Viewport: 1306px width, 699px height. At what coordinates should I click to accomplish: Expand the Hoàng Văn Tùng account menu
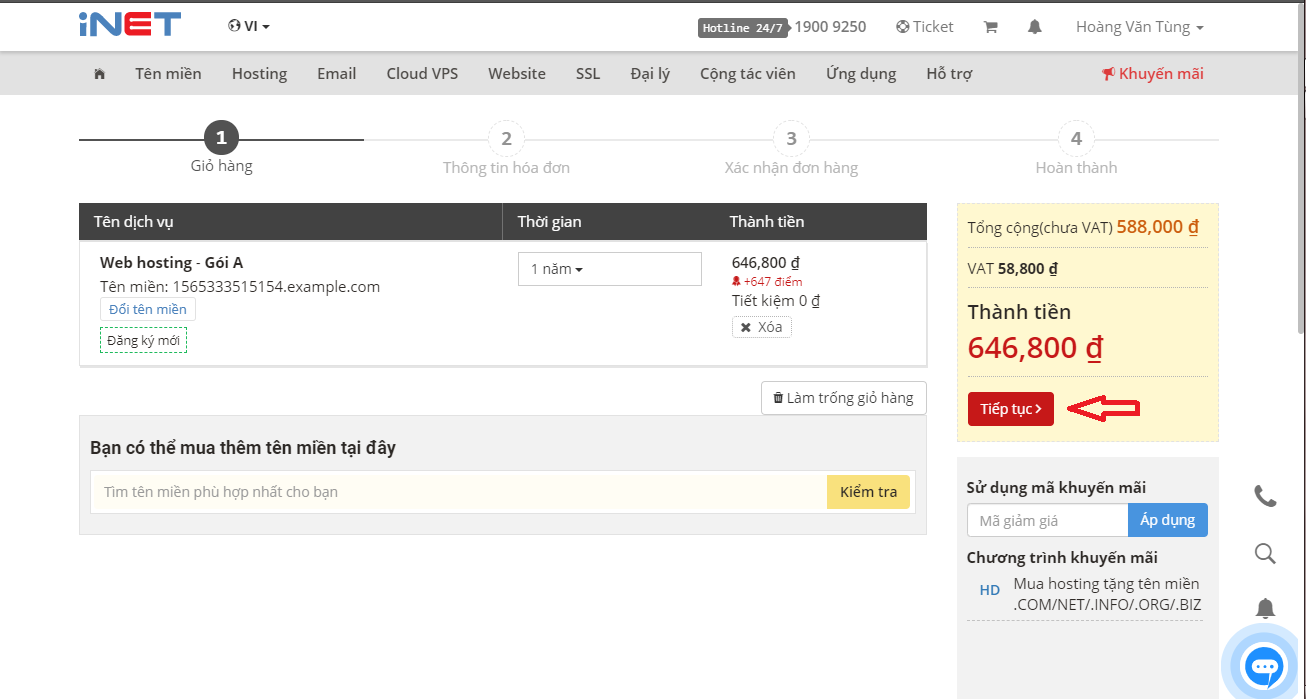(1139, 27)
